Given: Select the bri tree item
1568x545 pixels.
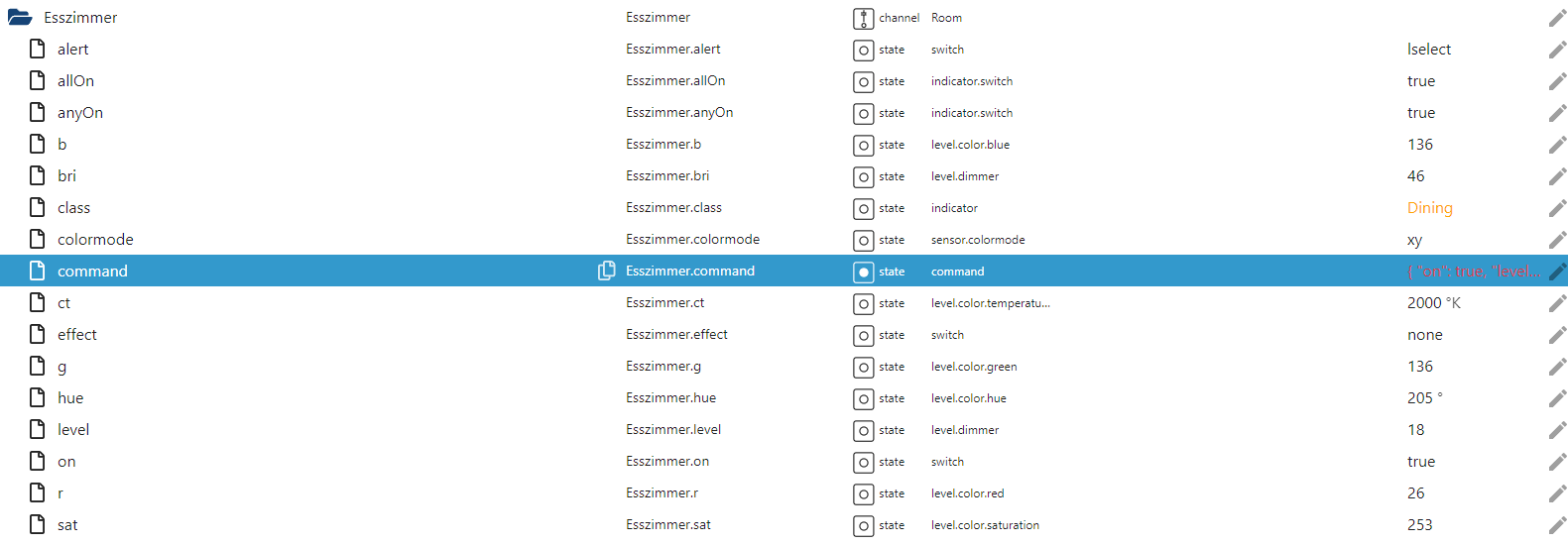Looking at the screenshot, I should tap(66, 176).
